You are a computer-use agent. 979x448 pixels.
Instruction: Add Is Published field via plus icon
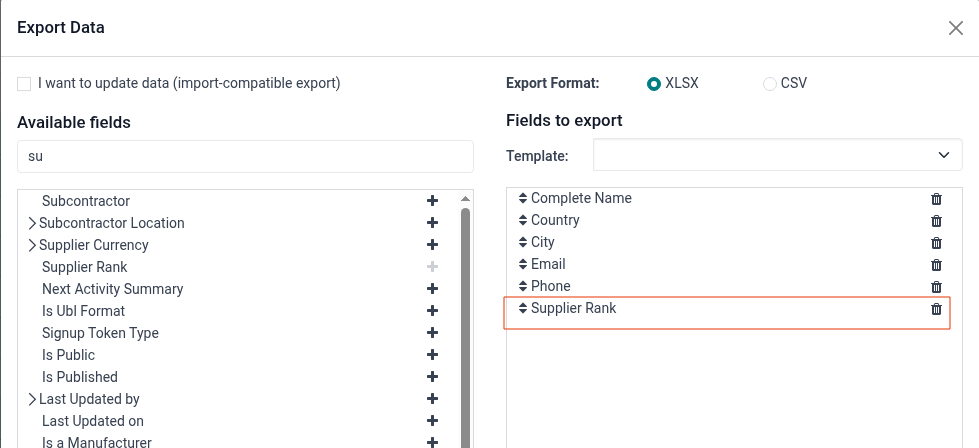point(432,377)
